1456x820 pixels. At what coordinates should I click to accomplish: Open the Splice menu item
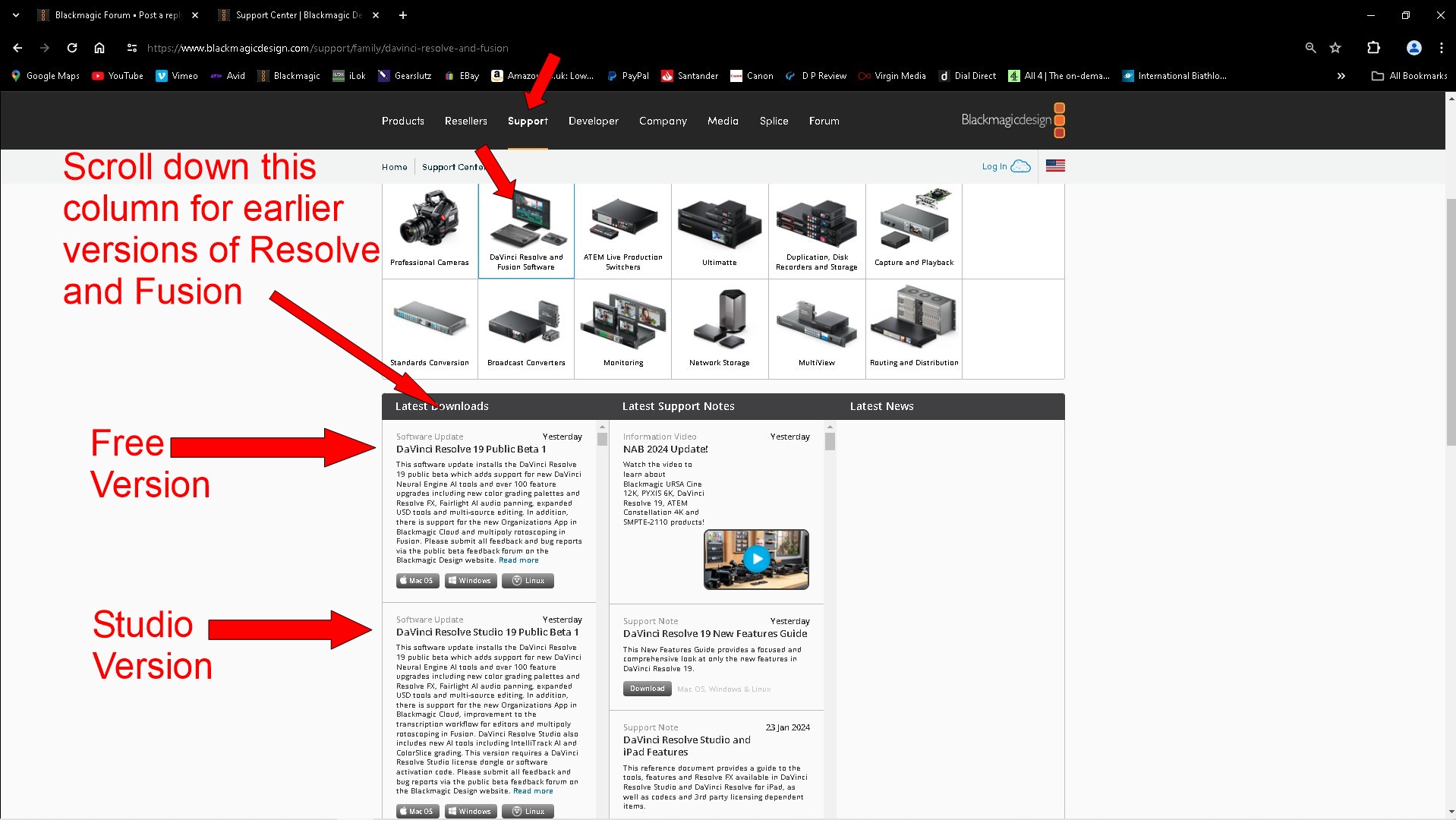click(x=774, y=121)
